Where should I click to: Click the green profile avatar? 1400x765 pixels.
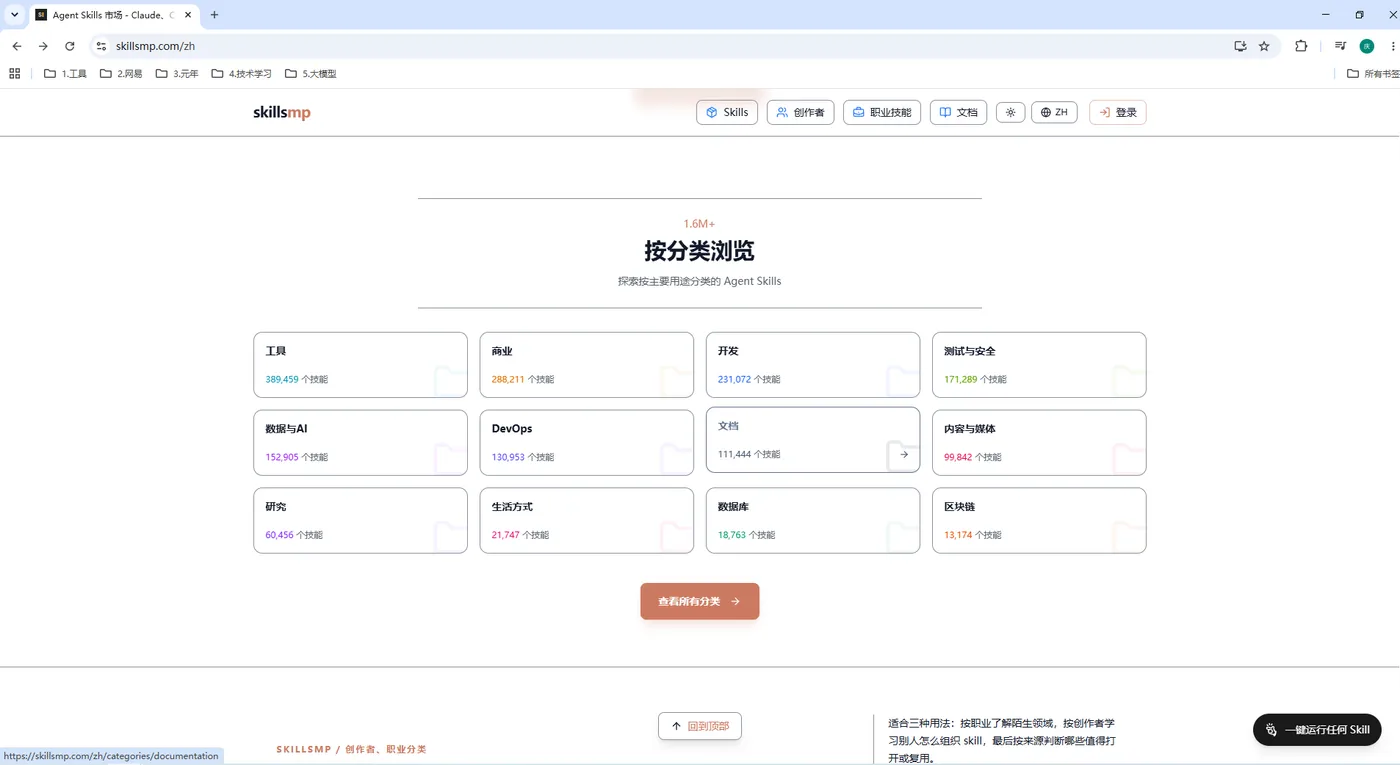[1367, 46]
